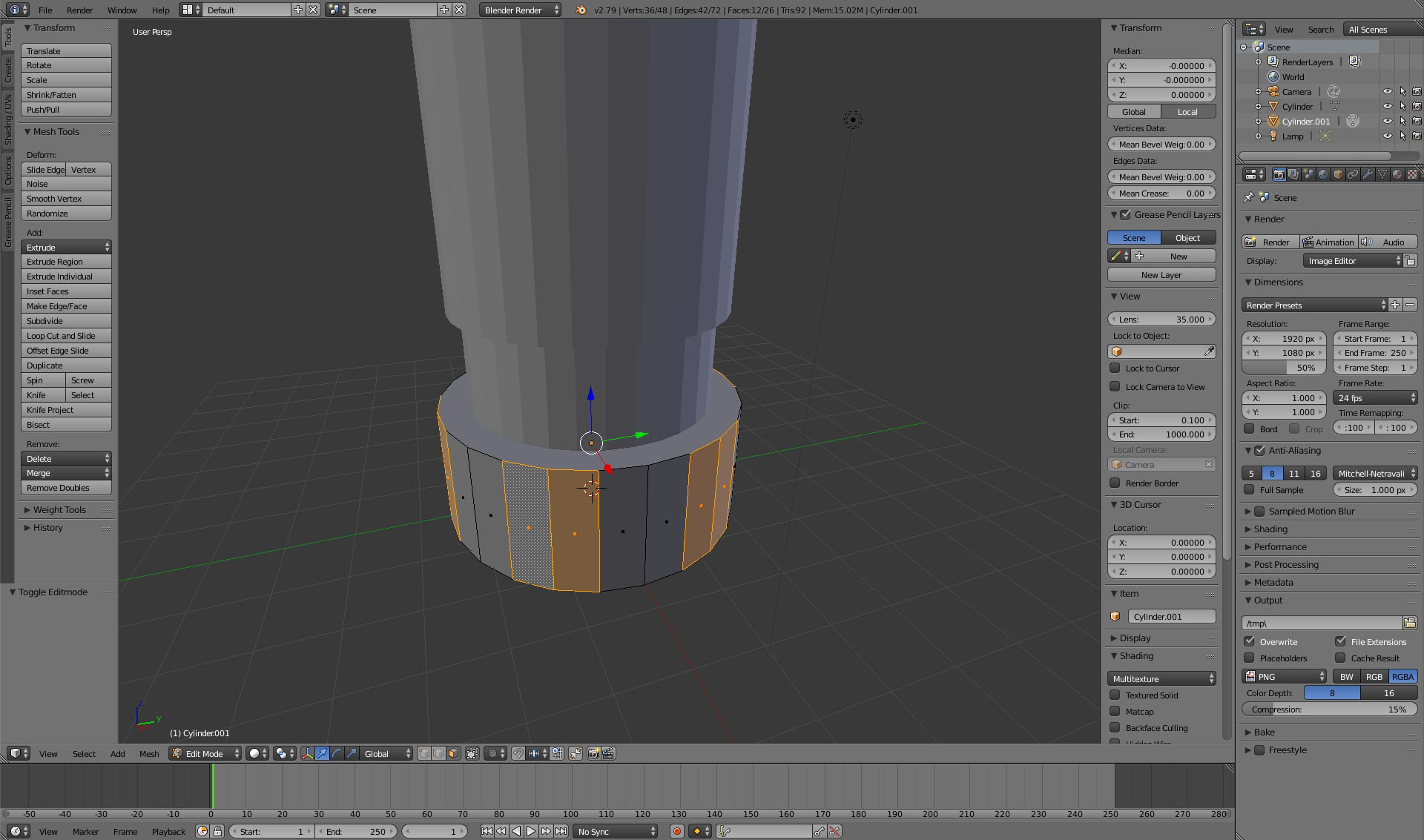Click Remove Doubles button
This screenshot has height=840, width=1424.
click(66, 487)
